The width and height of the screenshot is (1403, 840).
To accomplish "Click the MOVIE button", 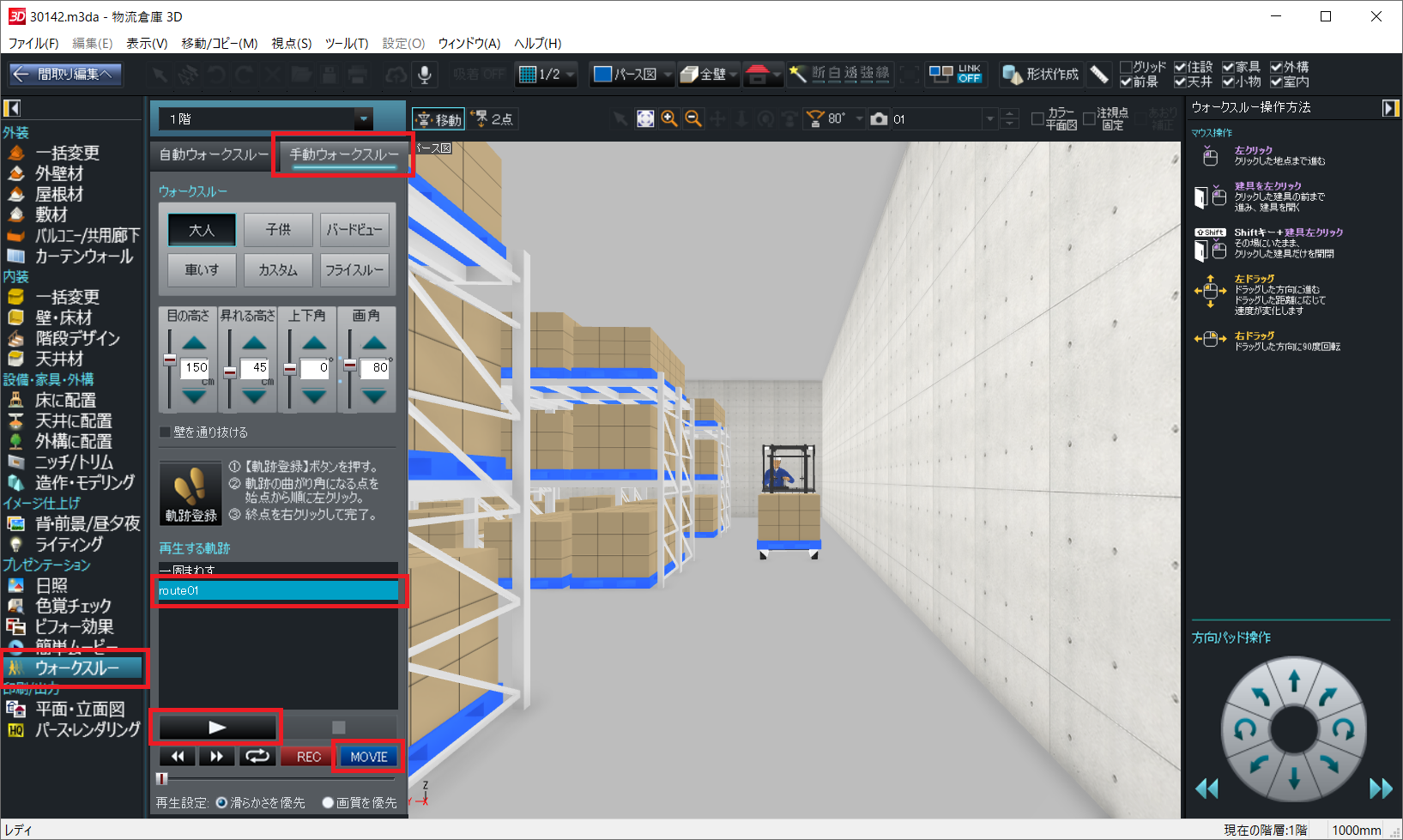I will pyautogui.click(x=368, y=757).
